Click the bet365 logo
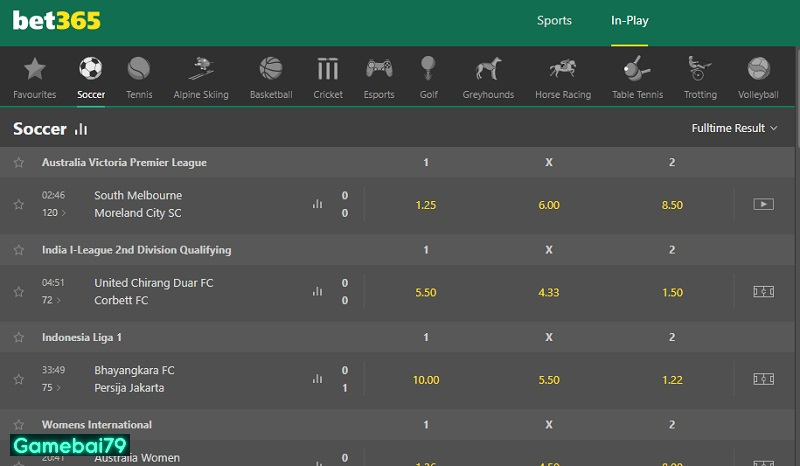Image resolution: width=800 pixels, height=466 pixels. click(x=57, y=21)
